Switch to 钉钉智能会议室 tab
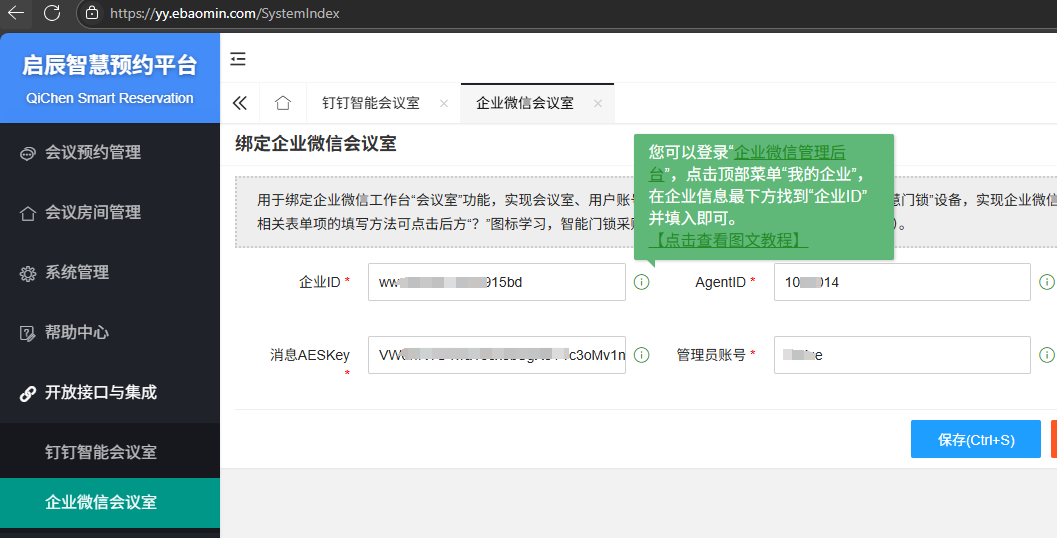Image resolution: width=1057 pixels, height=538 pixels. 370,103
